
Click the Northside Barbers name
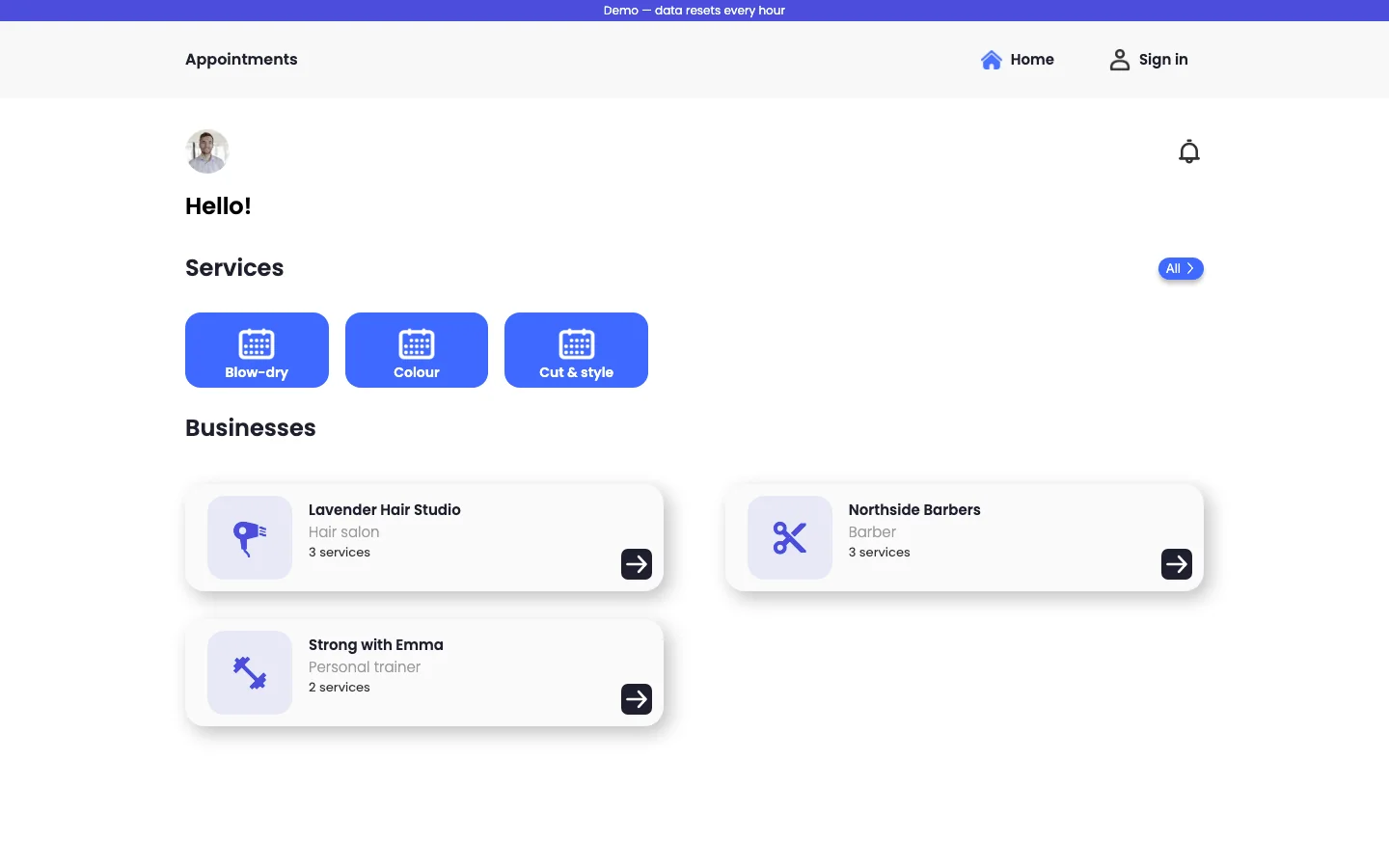click(x=914, y=509)
